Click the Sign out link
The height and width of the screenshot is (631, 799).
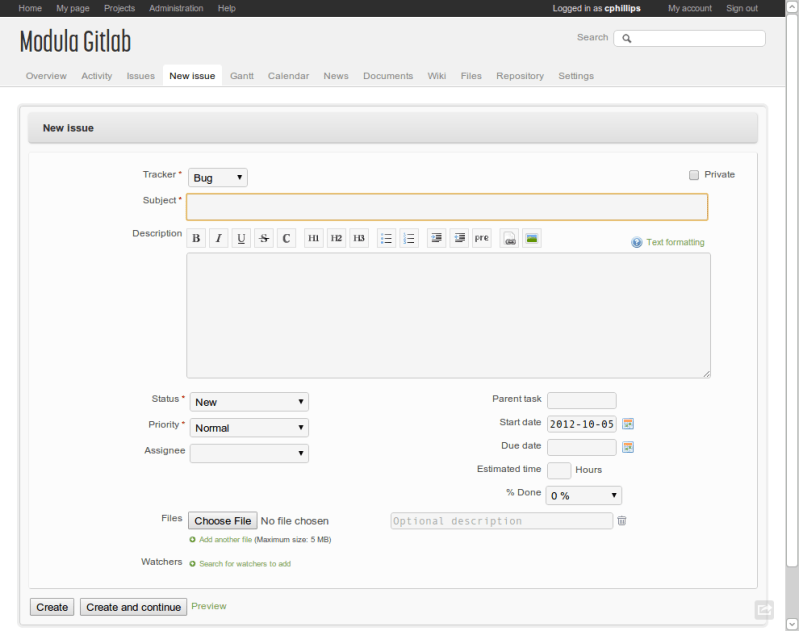click(x=742, y=8)
